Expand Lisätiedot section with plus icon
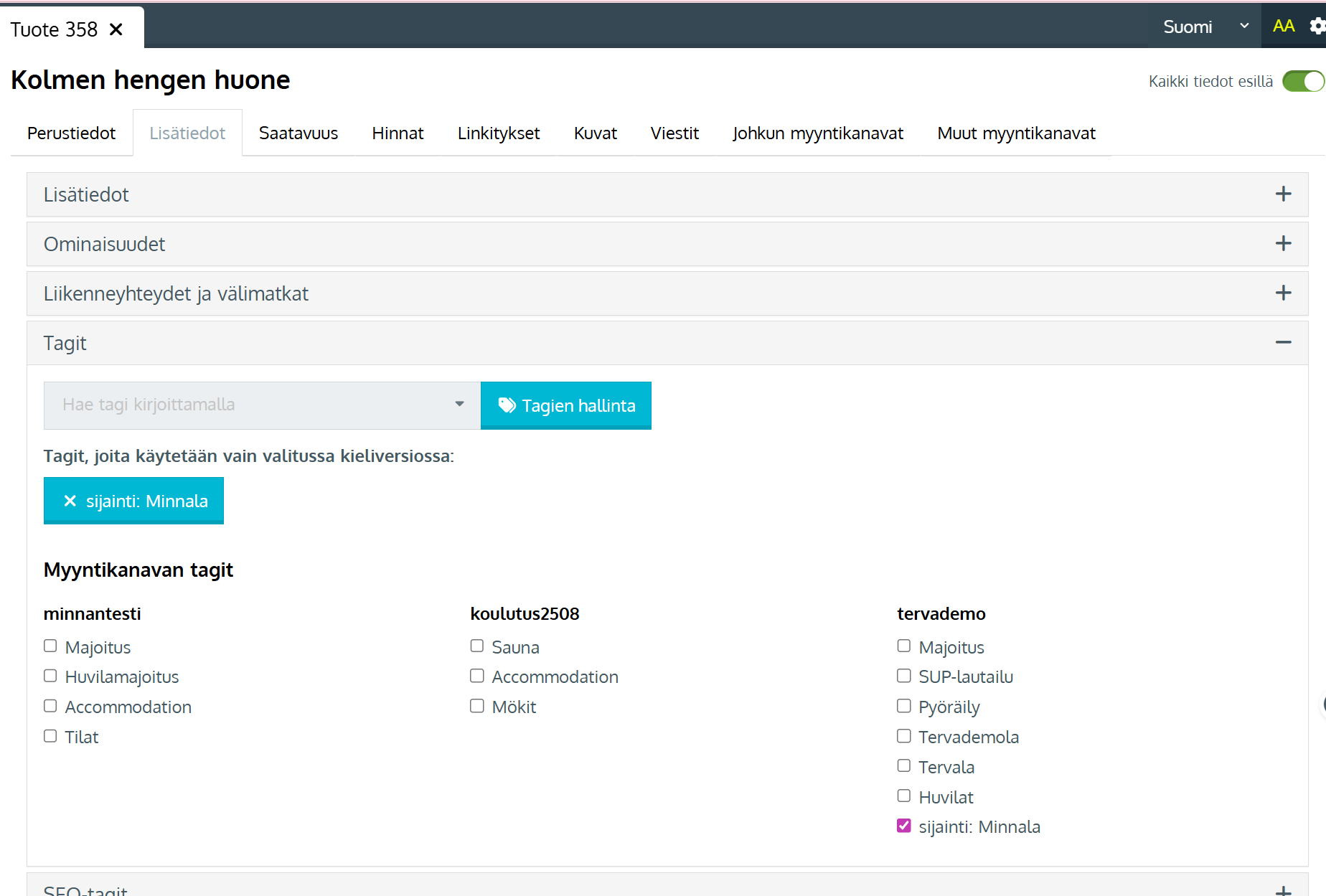 click(x=1284, y=194)
